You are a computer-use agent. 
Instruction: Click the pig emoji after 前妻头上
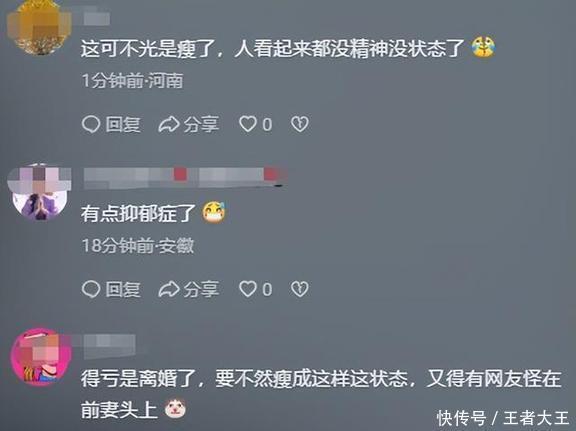click(x=175, y=408)
